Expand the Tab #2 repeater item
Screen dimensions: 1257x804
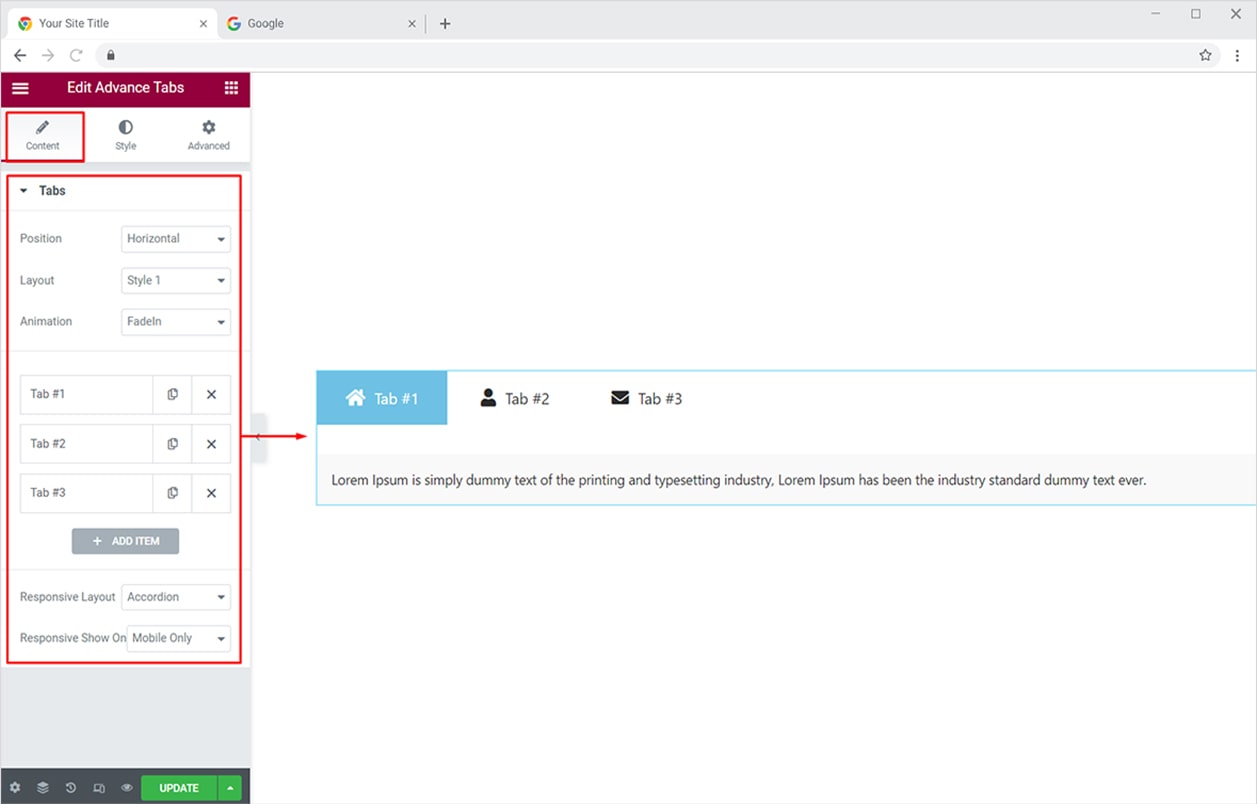86,444
